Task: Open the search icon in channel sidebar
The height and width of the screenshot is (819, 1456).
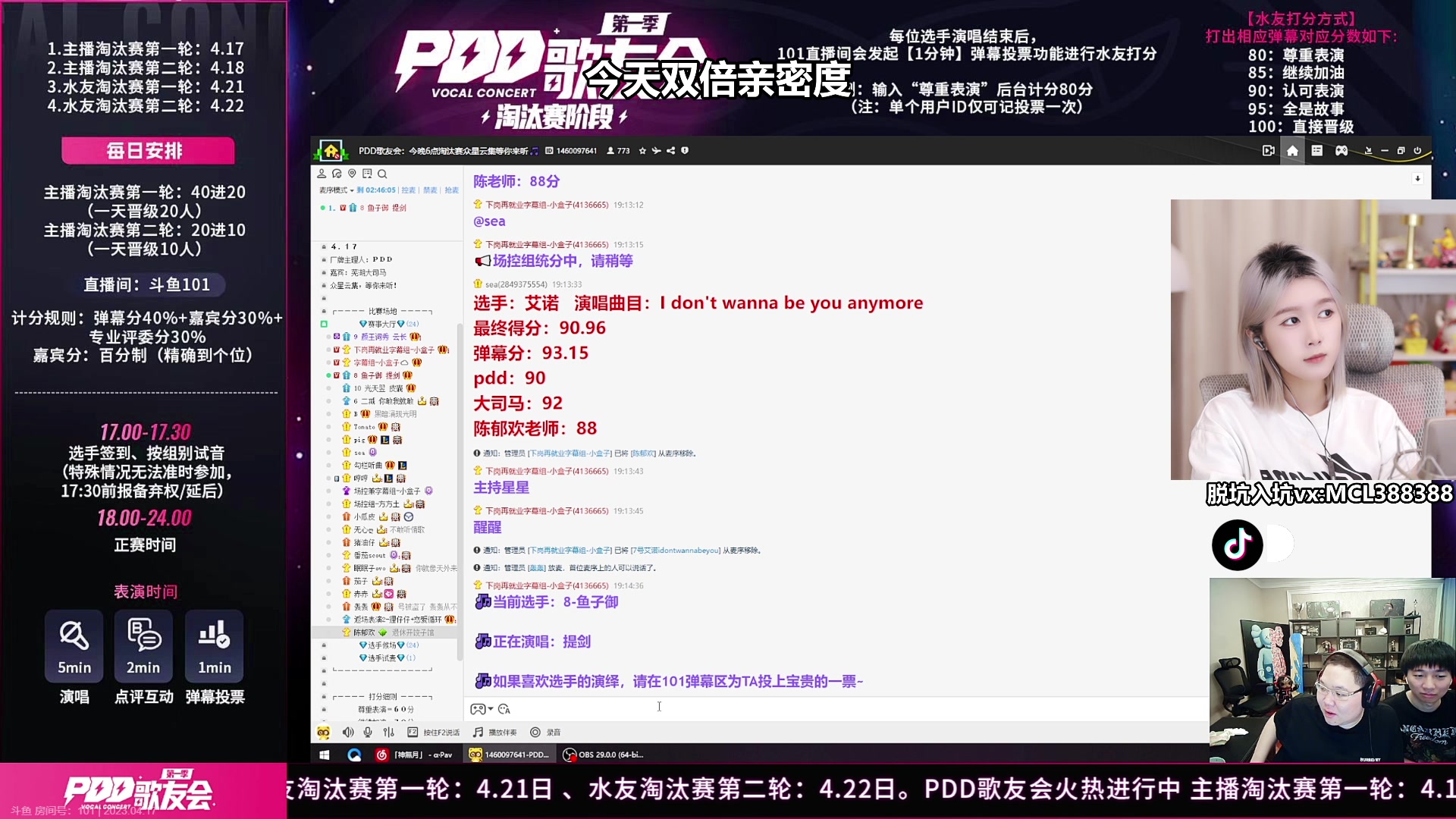Action: point(382,174)
